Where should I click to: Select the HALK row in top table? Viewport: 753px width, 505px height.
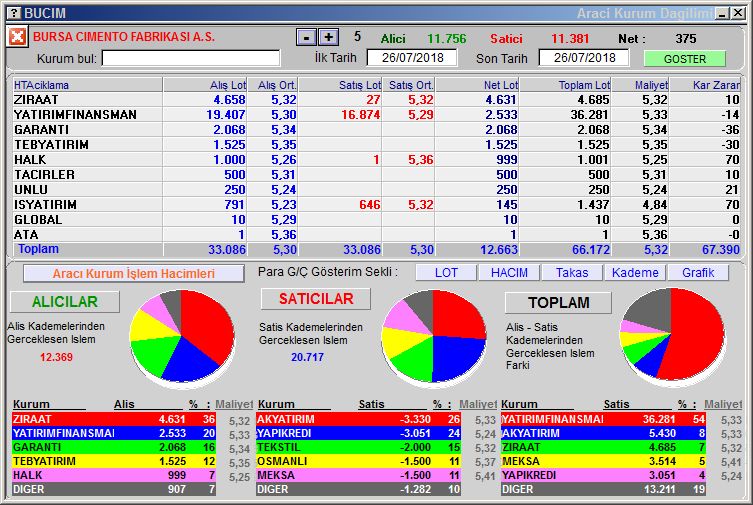376,159
